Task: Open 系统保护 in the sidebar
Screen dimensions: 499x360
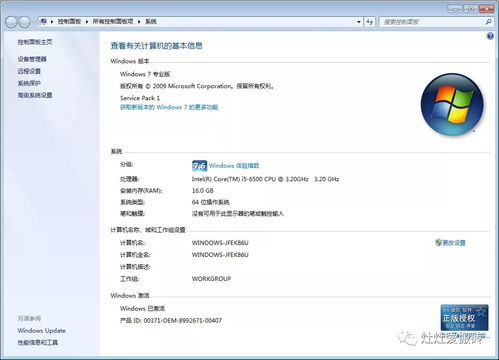Action: point(29,83)
